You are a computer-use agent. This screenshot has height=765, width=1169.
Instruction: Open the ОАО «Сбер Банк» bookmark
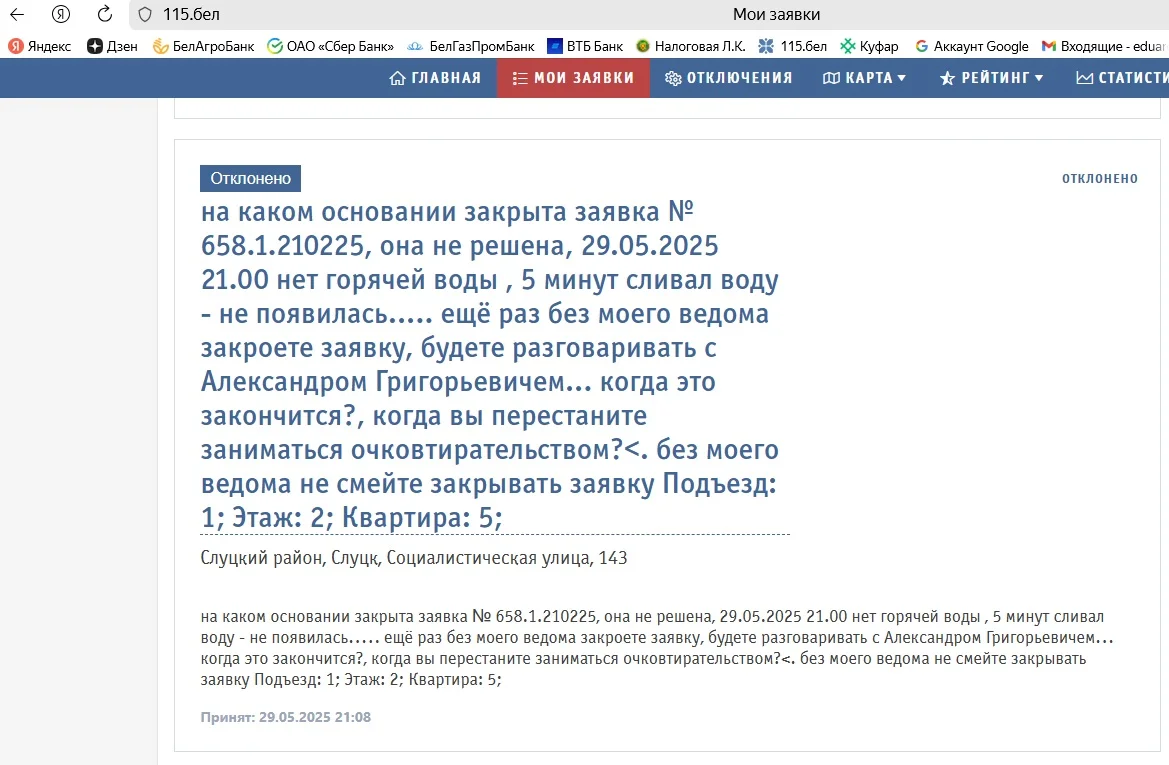331,46
